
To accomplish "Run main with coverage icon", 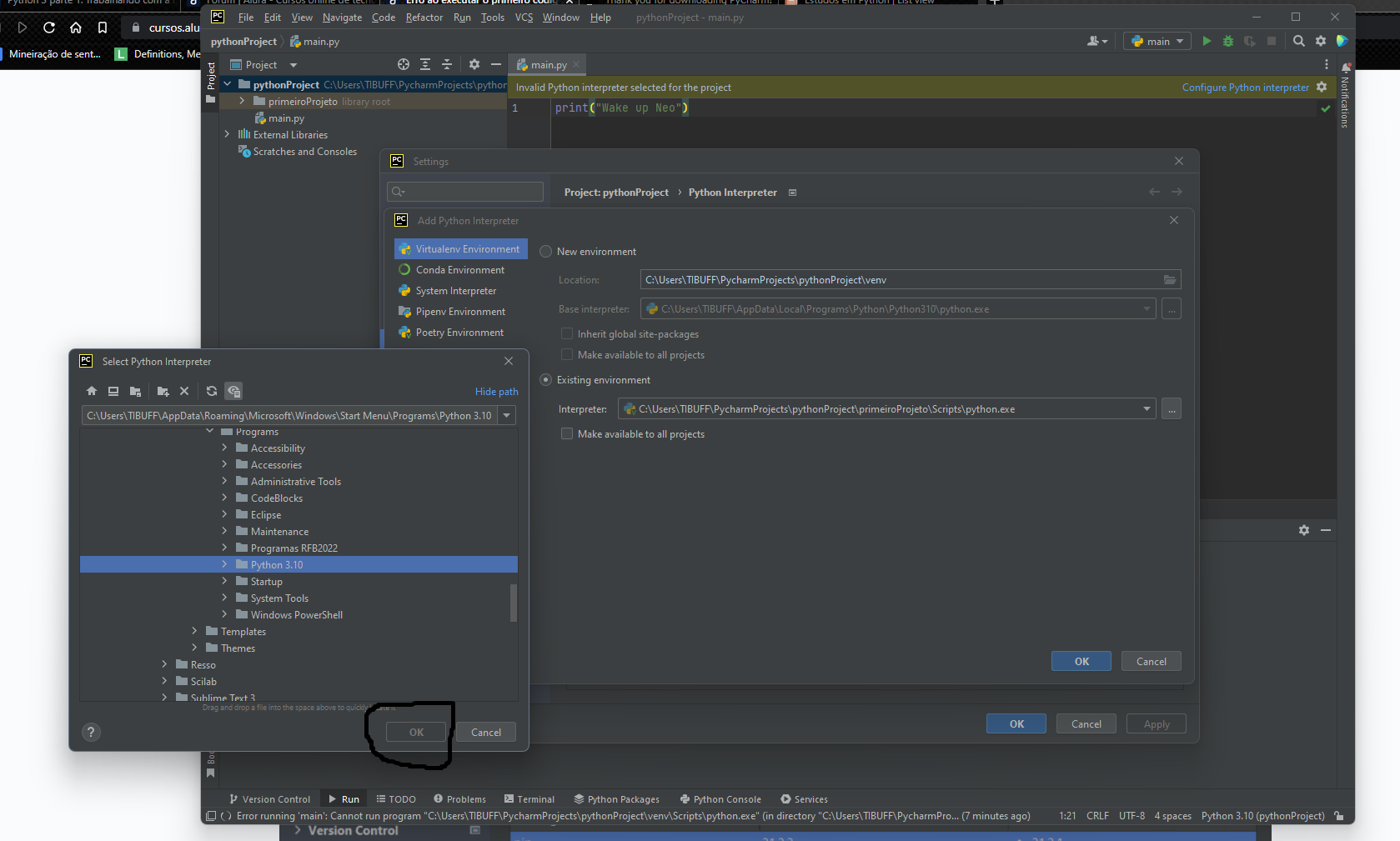I will (1250, 41).
